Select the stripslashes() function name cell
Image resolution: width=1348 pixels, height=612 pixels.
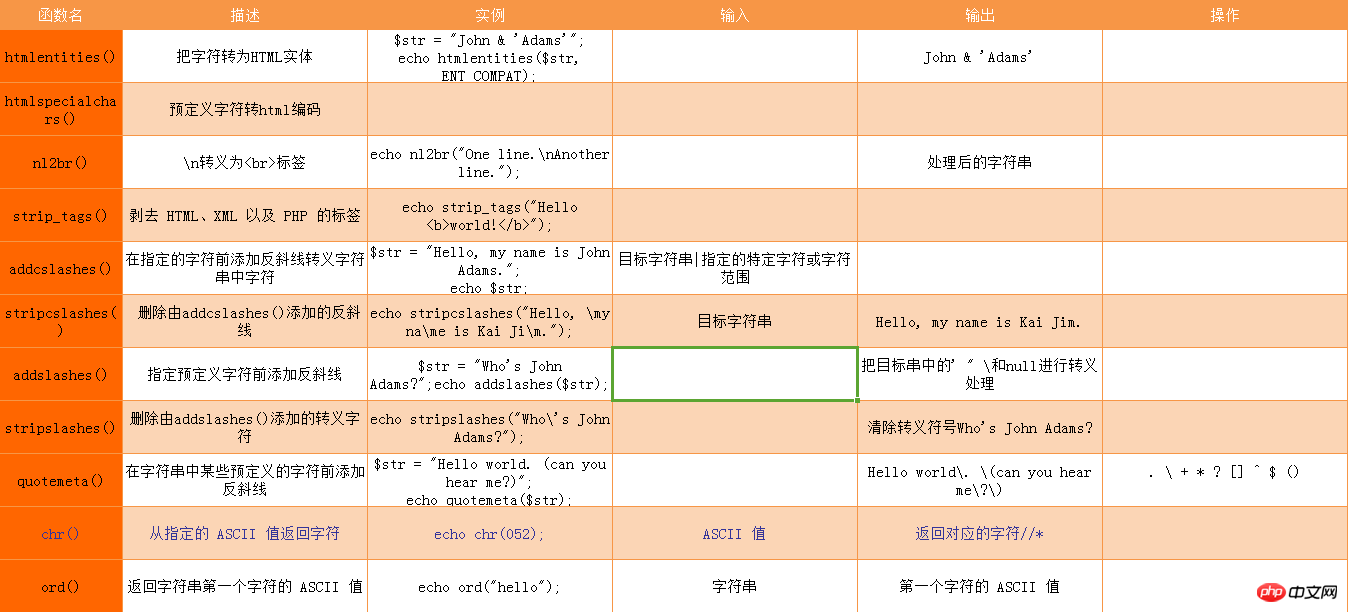pos(61,427)
